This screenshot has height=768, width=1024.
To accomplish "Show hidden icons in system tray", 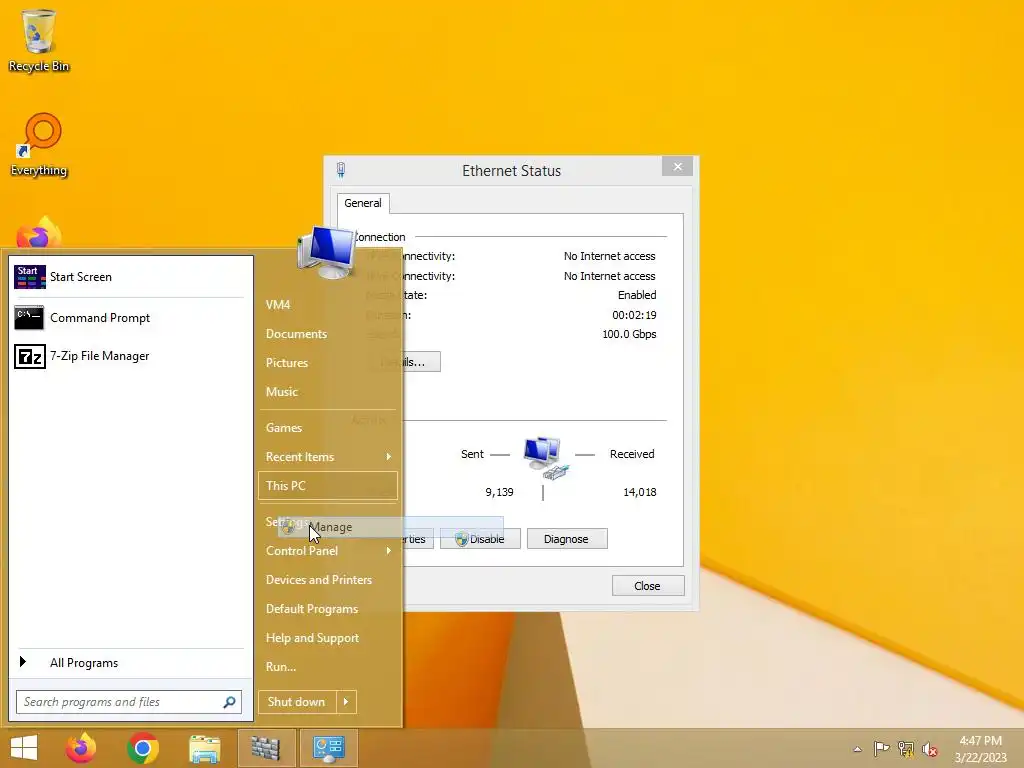I will tap(857, 749).
